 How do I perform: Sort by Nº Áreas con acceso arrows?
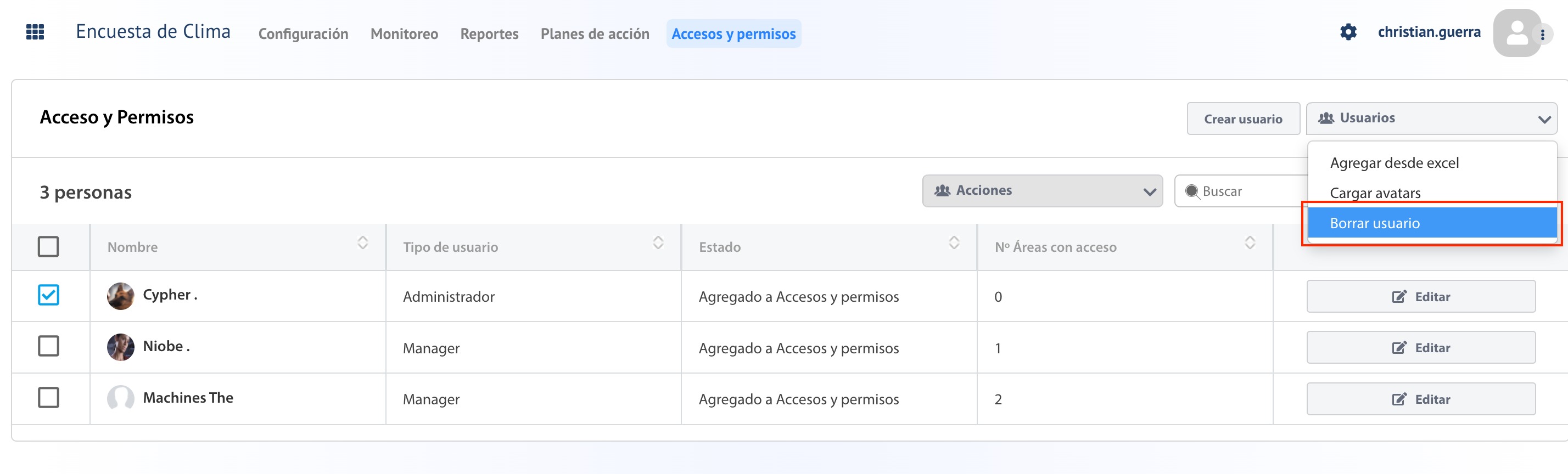point(1250,243)
